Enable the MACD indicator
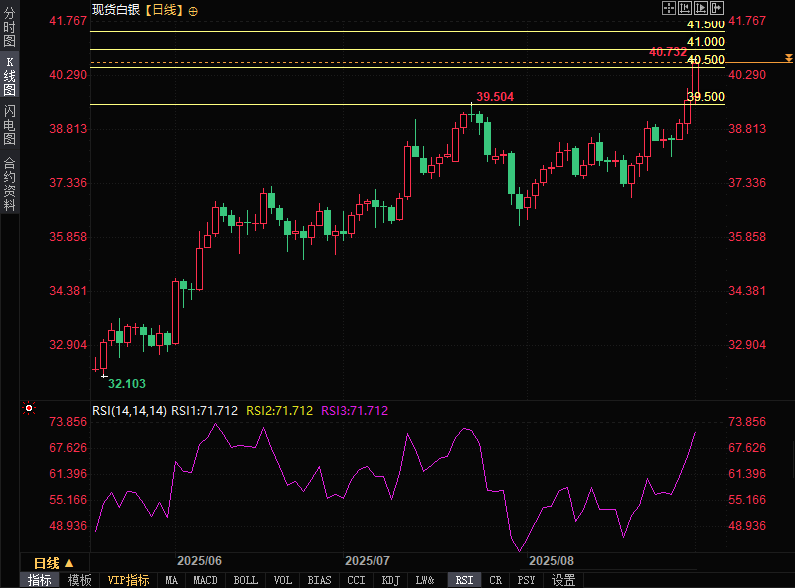The width and height of the screenshot is (795, 588). point(205,580)
